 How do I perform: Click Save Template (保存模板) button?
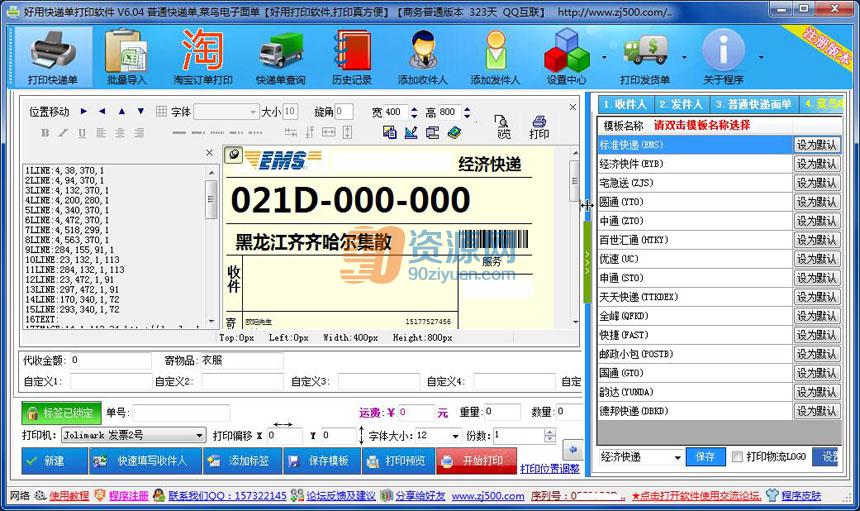pyautogui.click(x=322, y=461)
